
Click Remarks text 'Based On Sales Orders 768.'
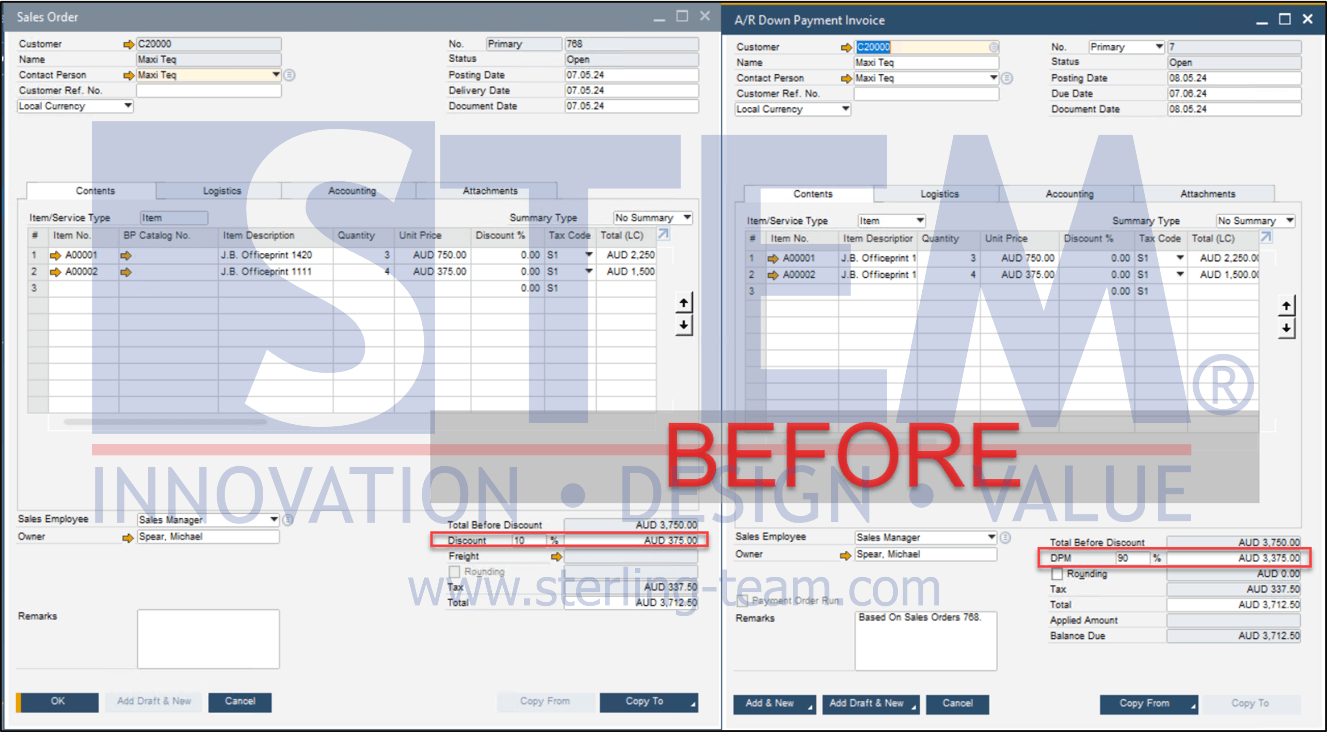pos(920,617)
